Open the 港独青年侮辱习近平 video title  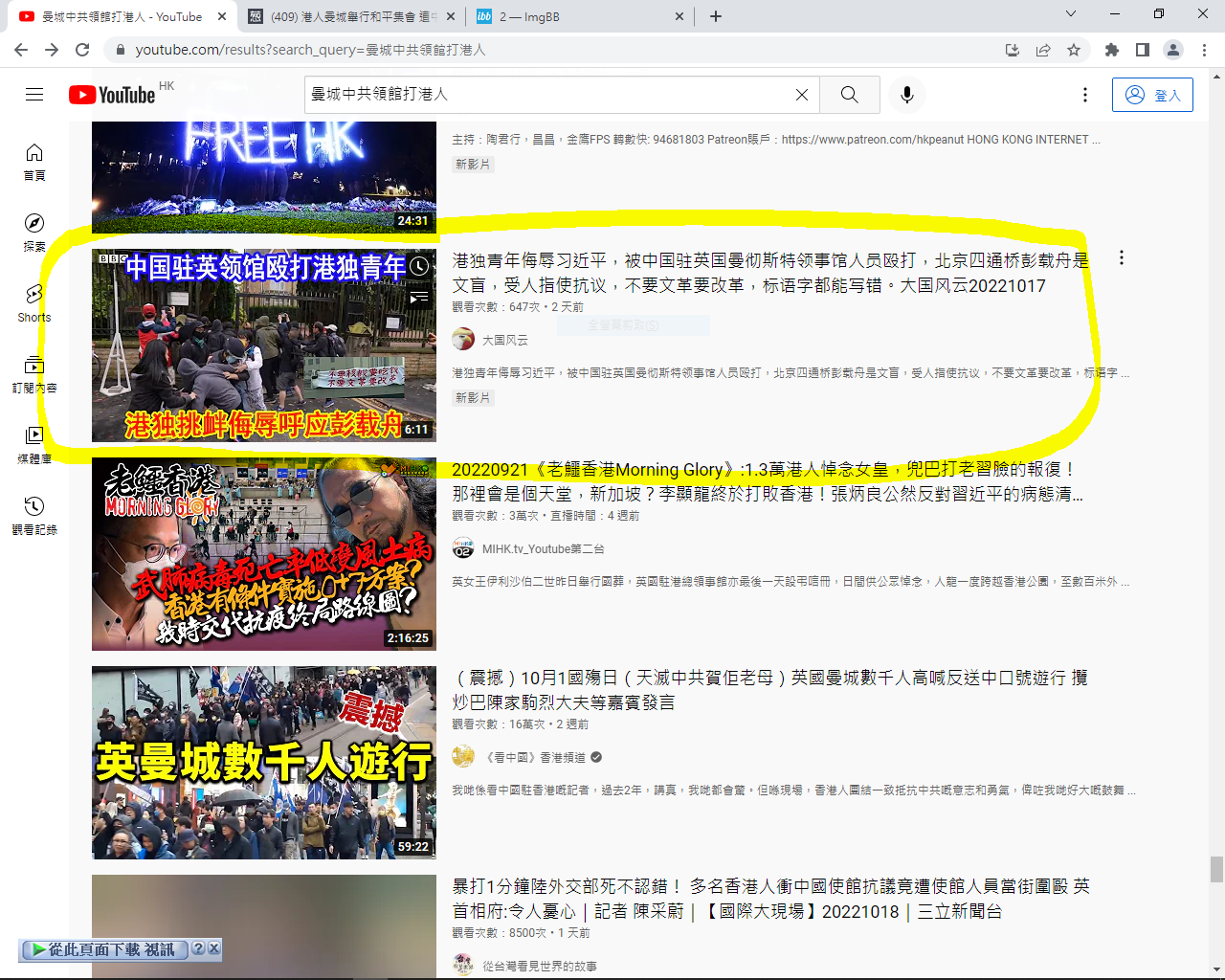pos(770,273)
